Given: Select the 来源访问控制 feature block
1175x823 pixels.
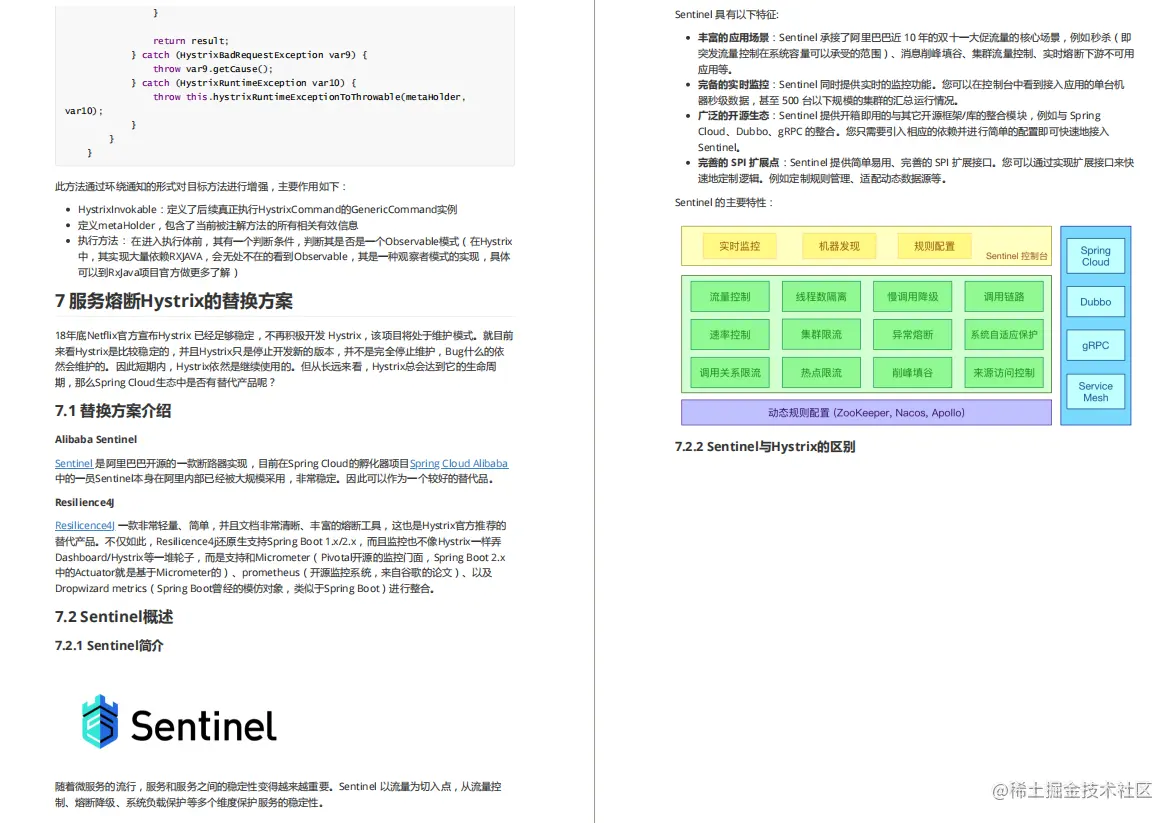Looking at the screenshot, I should (1004, 373).
